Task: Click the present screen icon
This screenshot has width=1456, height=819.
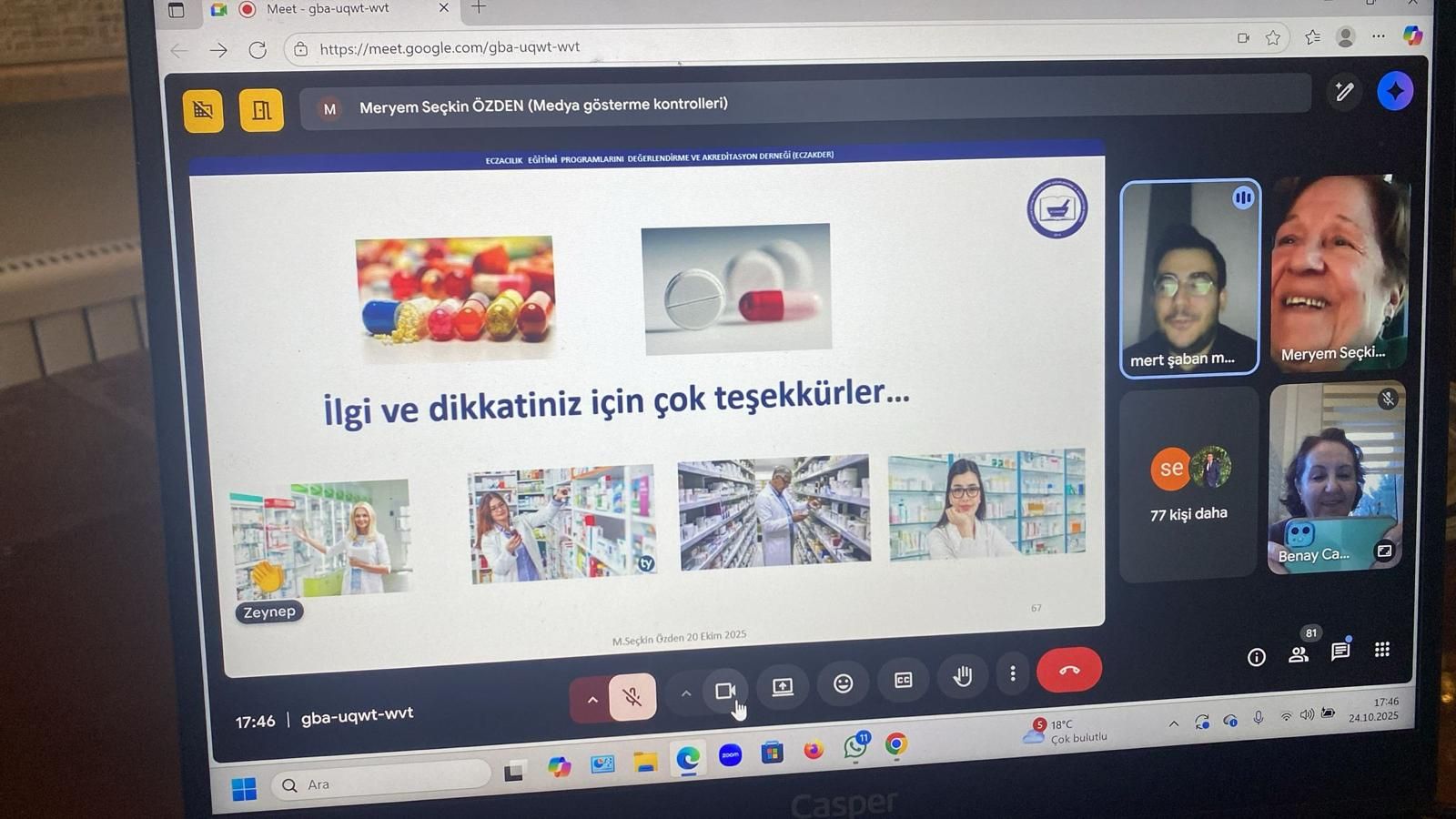Action: click(x=783, y=687)
